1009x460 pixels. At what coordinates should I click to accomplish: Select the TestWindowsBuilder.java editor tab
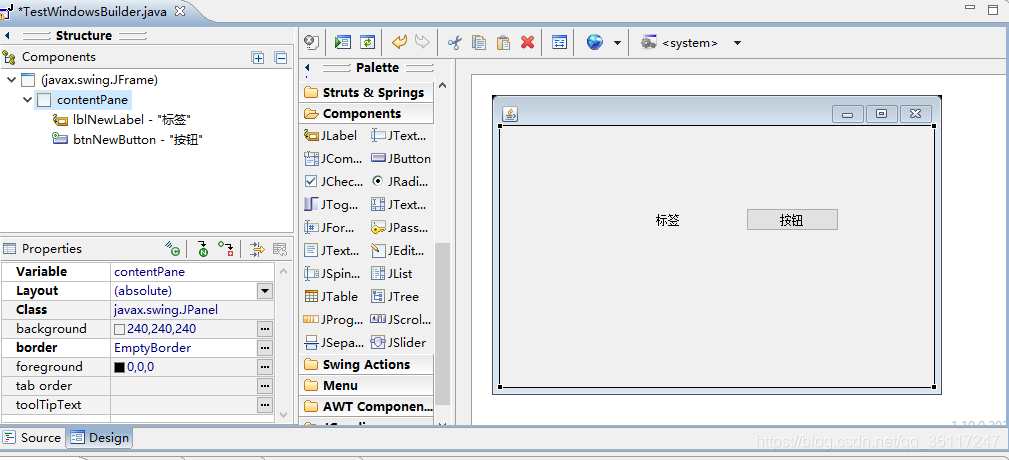(x=95, y=11)
